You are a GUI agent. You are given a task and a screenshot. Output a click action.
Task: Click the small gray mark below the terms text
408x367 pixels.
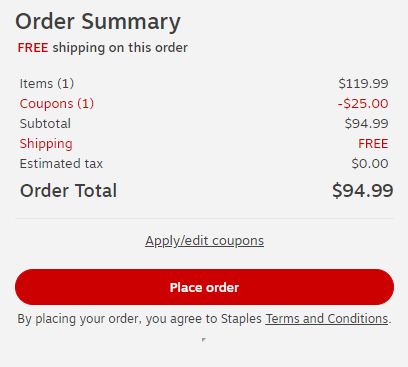pyautogui.click(x=204, y=340)
